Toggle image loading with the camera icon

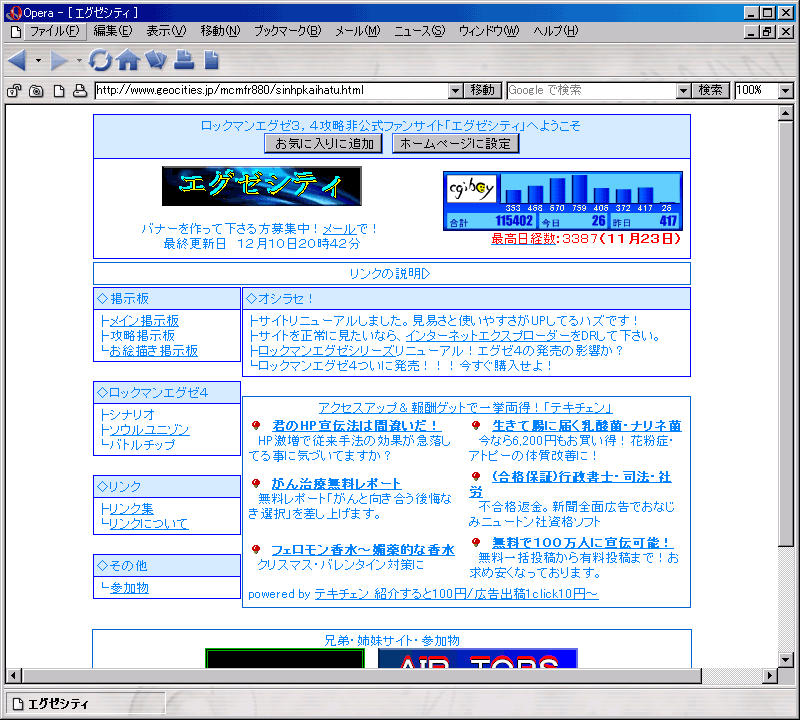coord(36,91)
